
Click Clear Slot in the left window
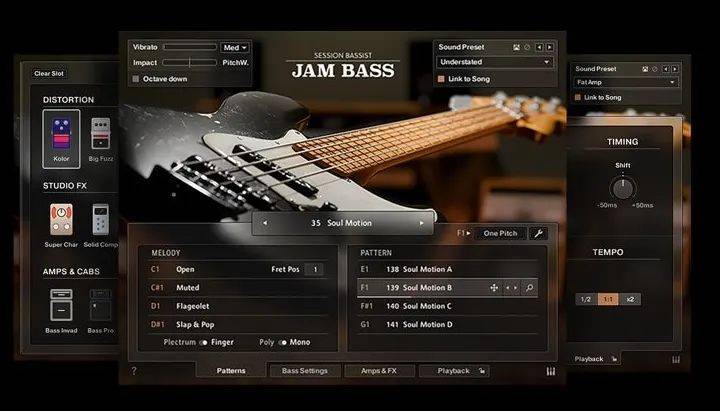click(x=49, y=73)
